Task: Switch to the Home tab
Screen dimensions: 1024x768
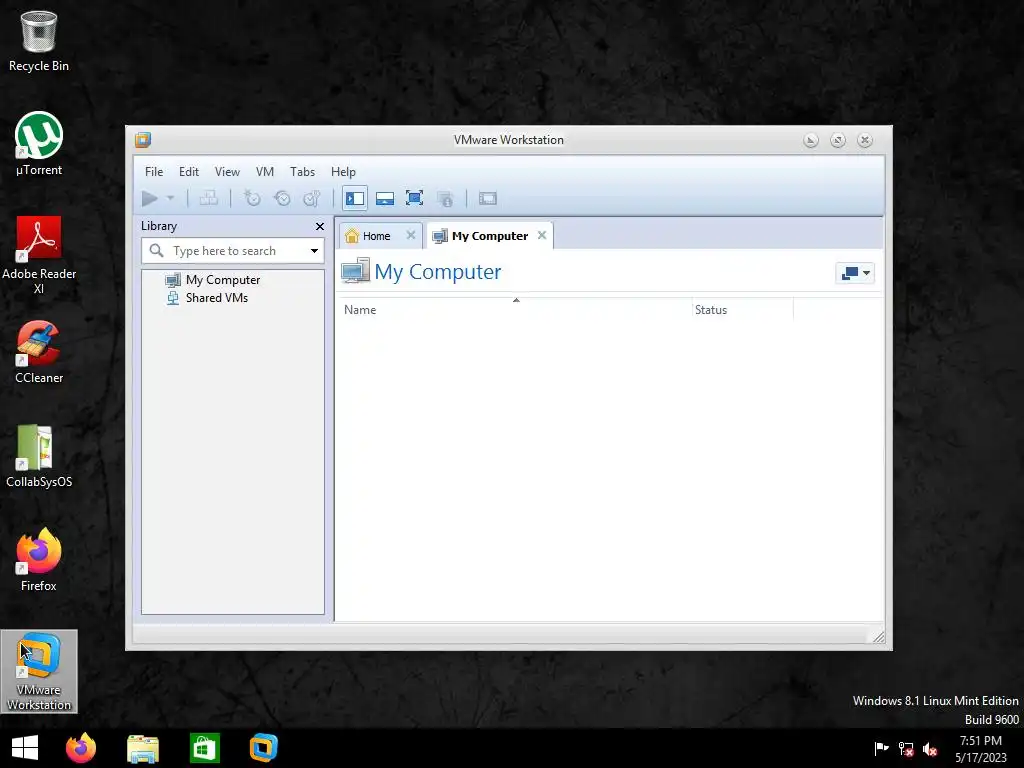Action: pos(376,236)
